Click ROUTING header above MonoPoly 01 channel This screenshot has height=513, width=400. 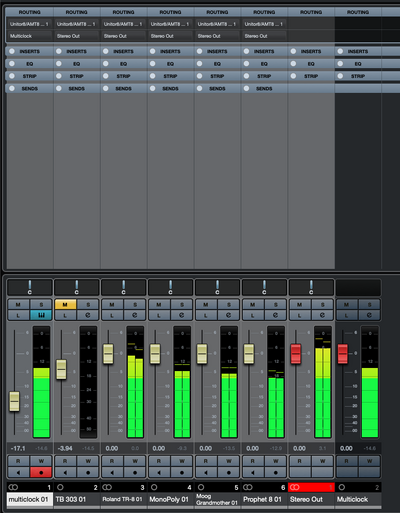[x=170, y=12]
